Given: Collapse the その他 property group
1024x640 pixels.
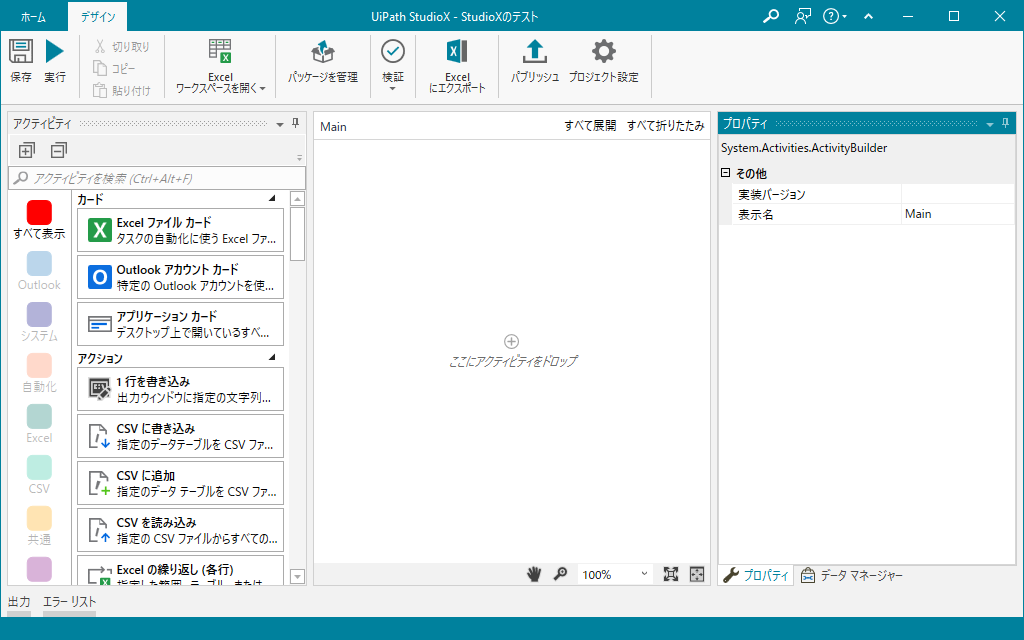Looking at the screenshot, I should 725,173.
